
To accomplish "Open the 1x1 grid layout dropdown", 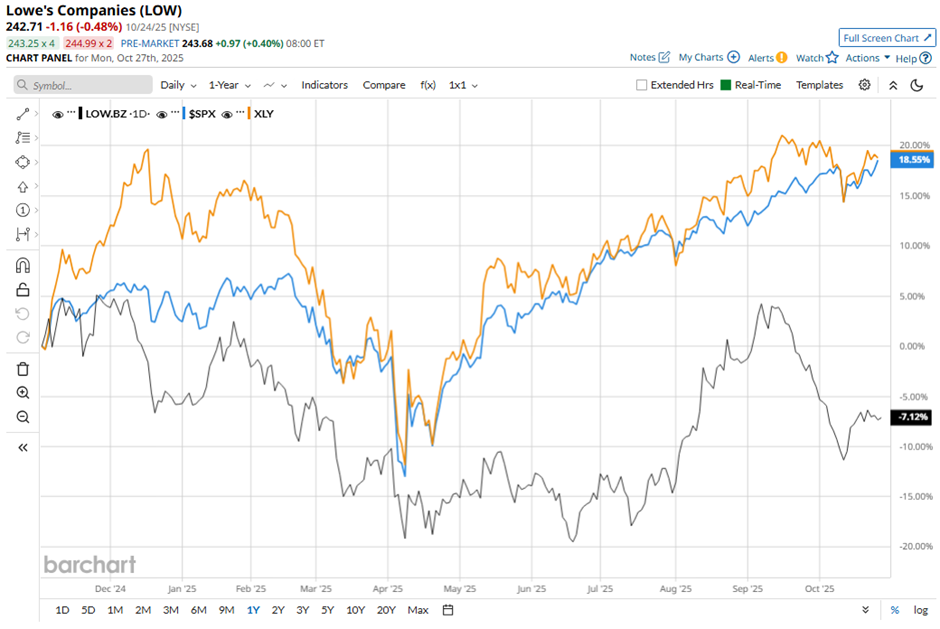I will [x=463, y=85].
